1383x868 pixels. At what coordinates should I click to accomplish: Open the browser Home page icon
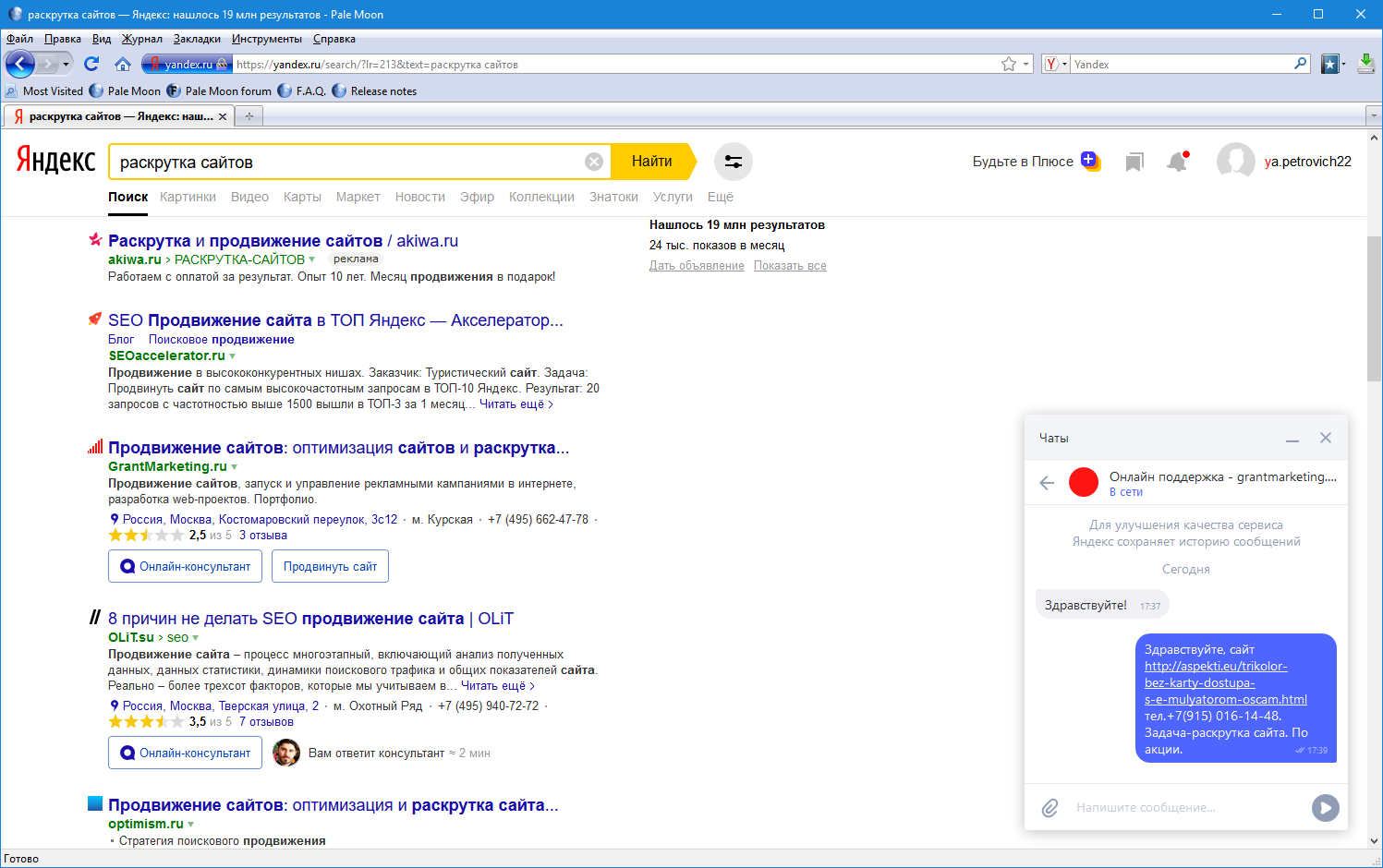(122, 64)
